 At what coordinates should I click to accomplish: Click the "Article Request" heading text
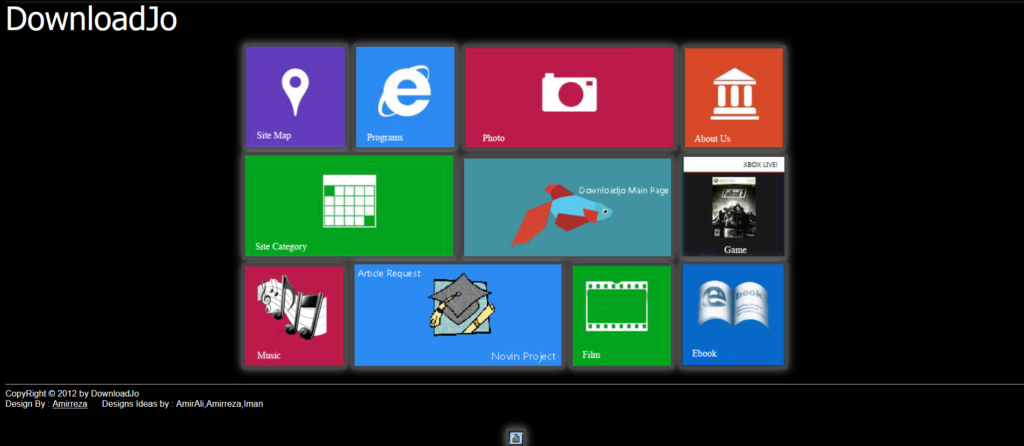tap(389, 273)
